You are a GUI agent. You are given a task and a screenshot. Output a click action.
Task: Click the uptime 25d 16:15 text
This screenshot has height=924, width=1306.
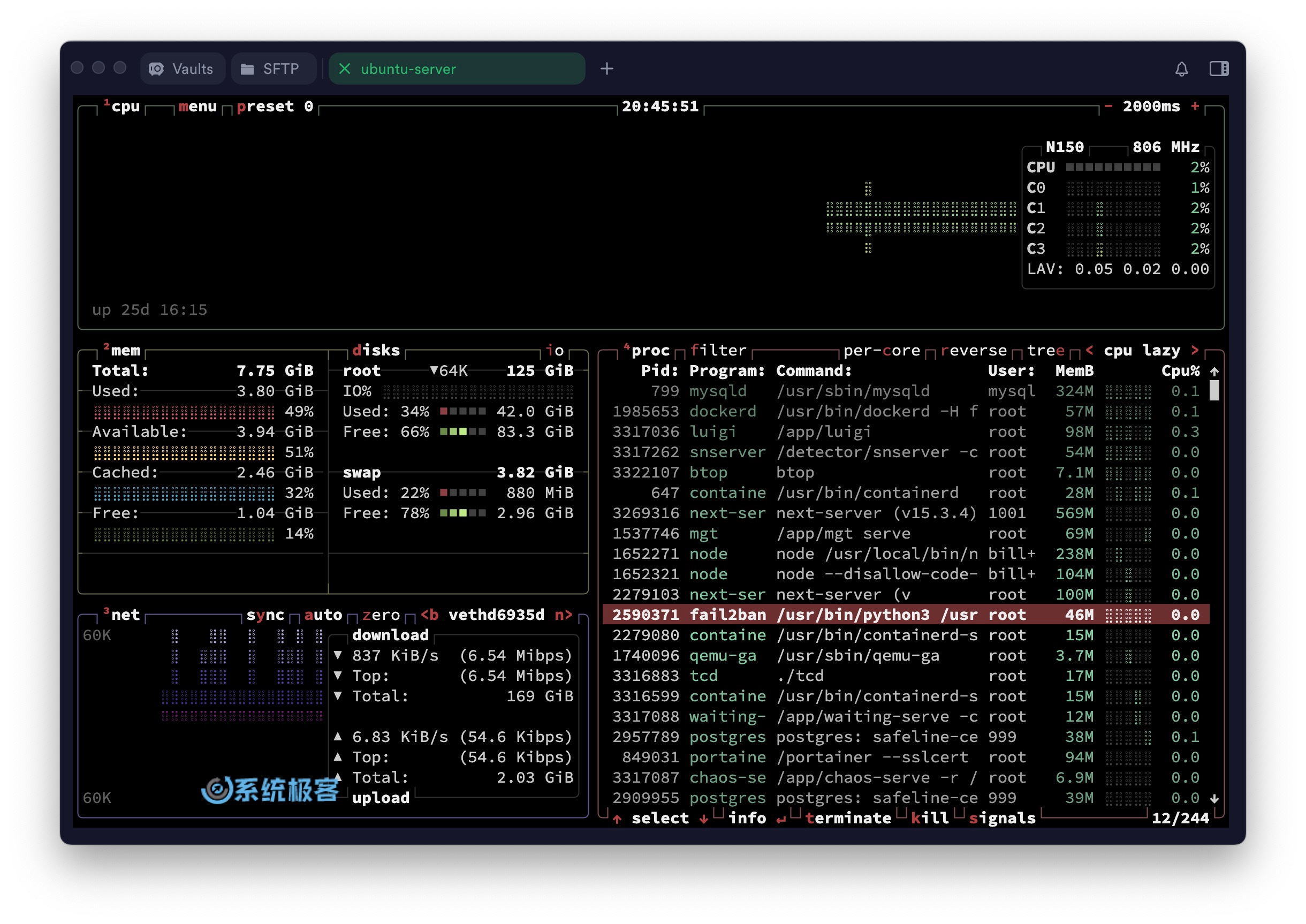click(x=149, y=309)
